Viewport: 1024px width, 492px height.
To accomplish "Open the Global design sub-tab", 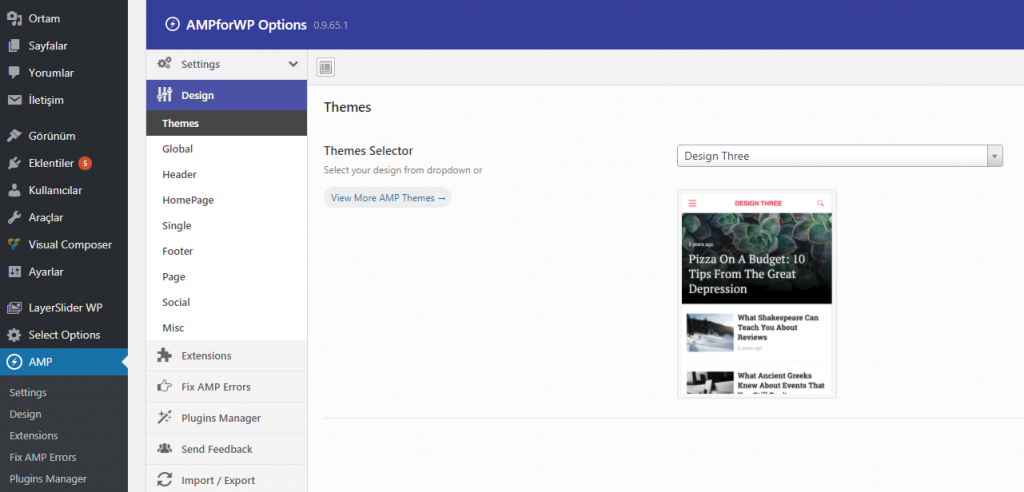I will pos(227,148).
